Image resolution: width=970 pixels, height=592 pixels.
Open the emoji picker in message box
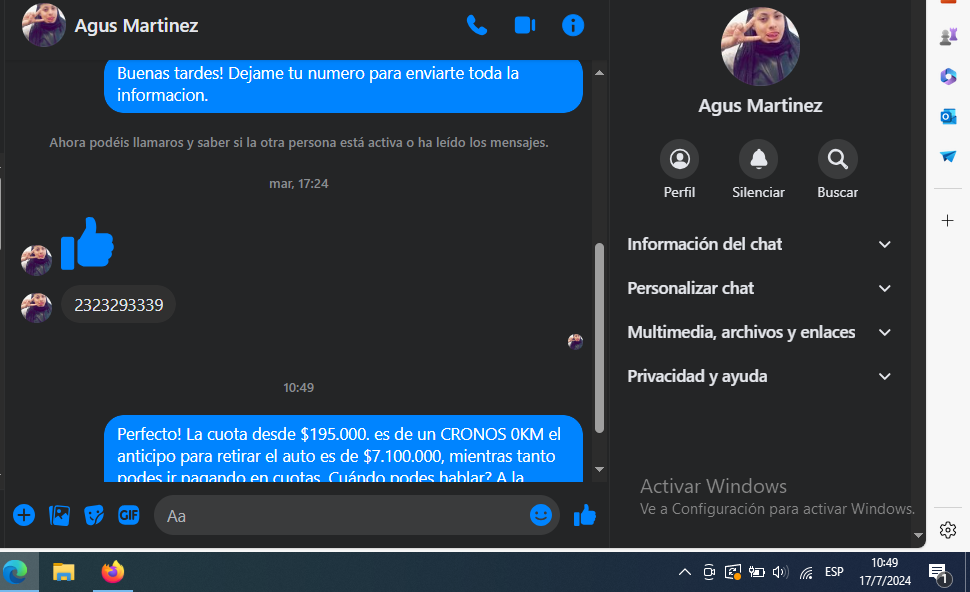click(541, 515)
